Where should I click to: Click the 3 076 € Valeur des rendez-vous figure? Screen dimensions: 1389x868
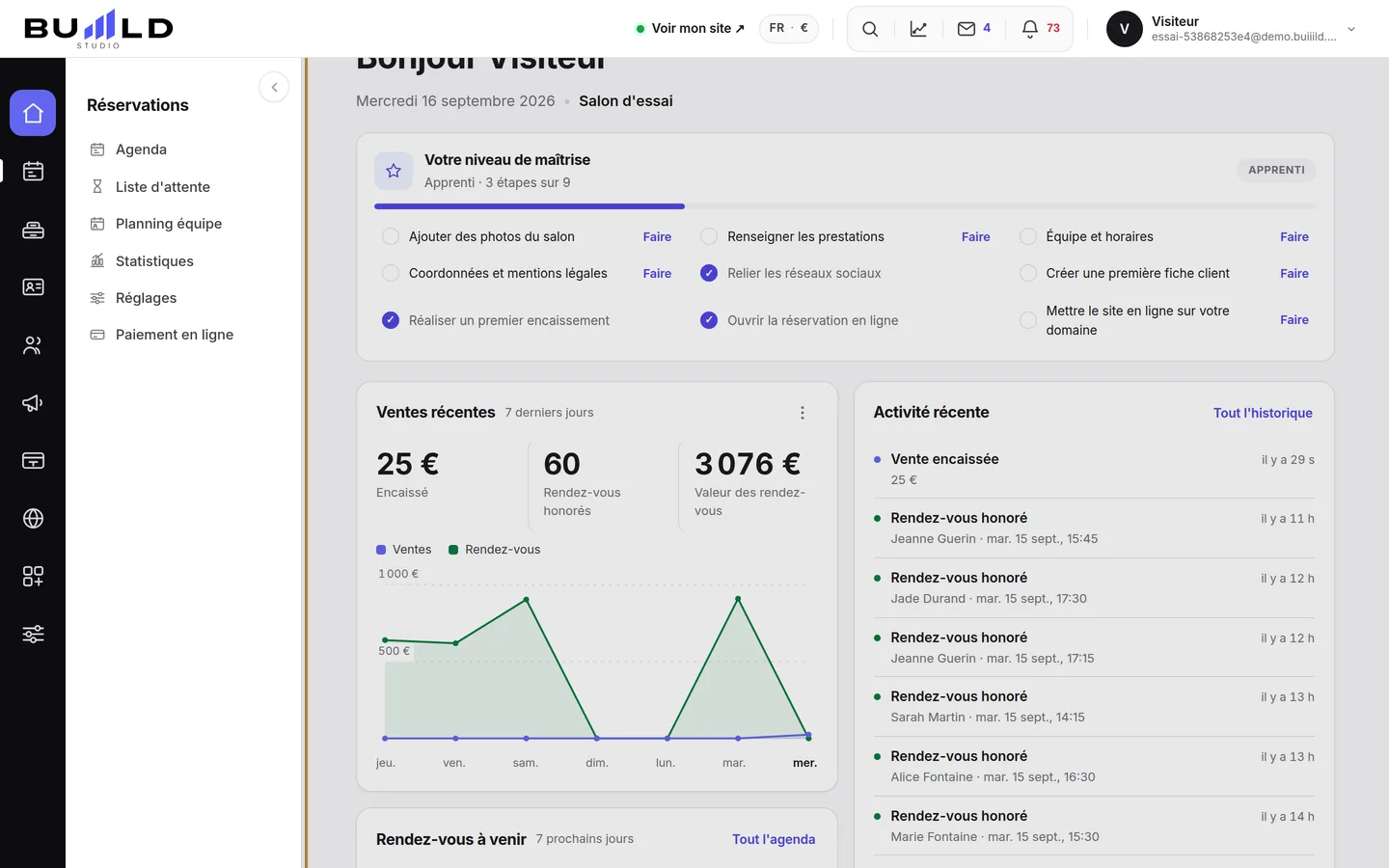748,464
